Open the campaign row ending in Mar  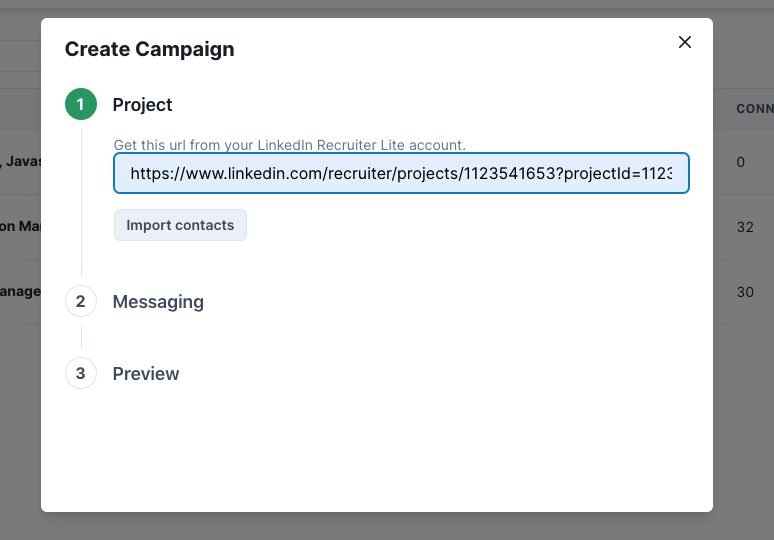pos(20,227)
